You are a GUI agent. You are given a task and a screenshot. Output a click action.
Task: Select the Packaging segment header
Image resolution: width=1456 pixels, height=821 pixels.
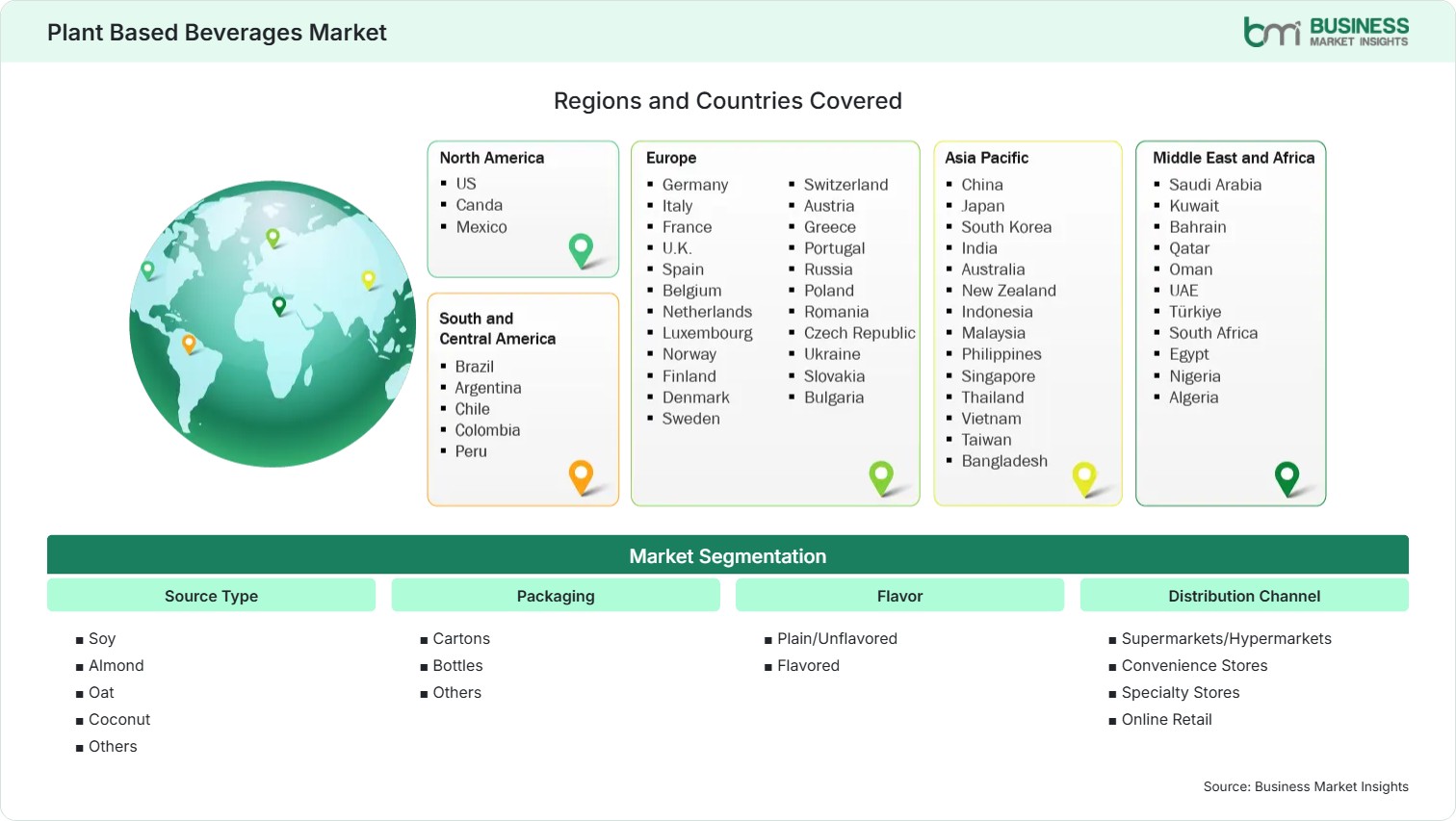556,596
